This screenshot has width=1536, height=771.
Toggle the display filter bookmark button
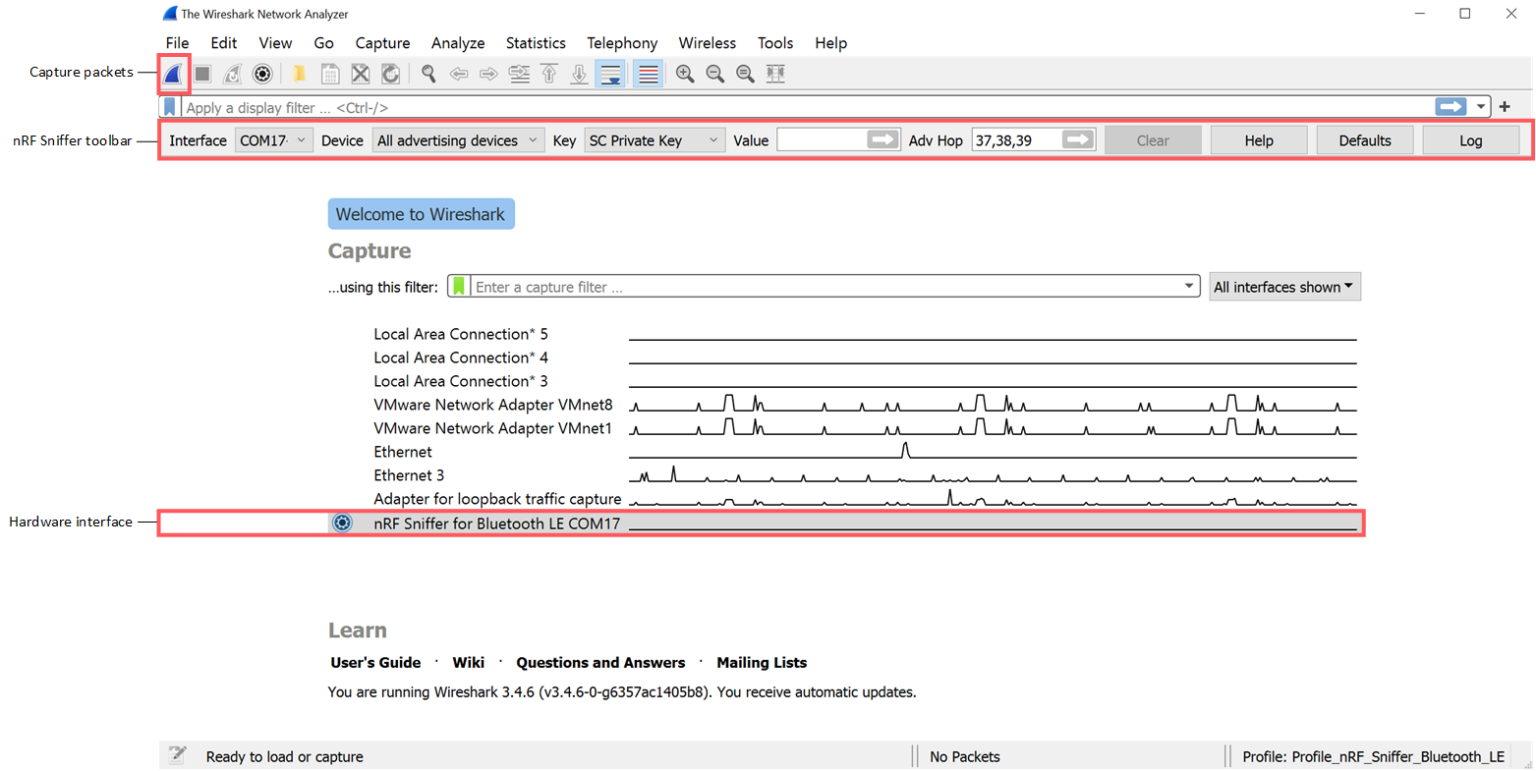click(x=169, y=107)
